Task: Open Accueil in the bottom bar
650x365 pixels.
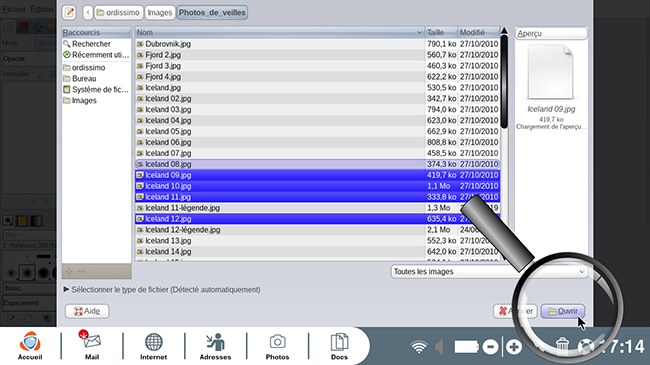Action: point(30,346)
